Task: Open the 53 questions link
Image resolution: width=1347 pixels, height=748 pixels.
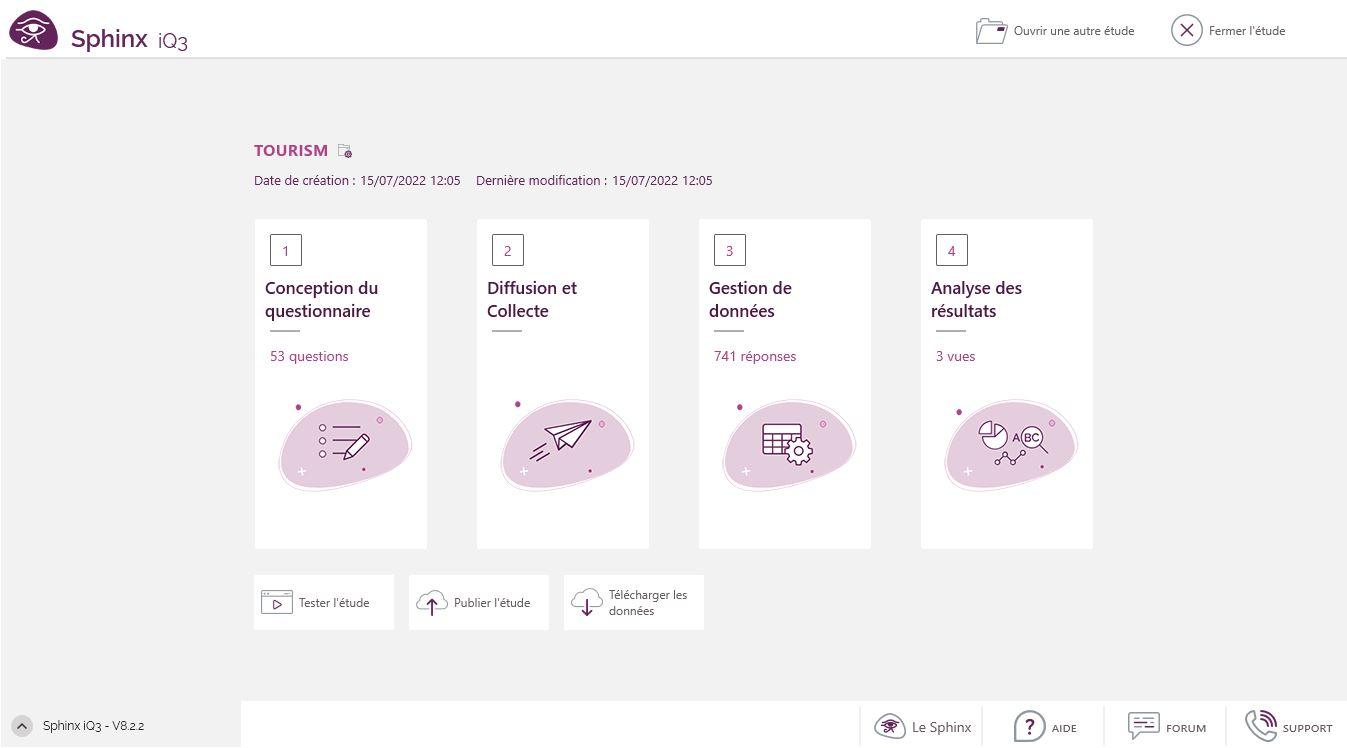Action: (309, 356)
